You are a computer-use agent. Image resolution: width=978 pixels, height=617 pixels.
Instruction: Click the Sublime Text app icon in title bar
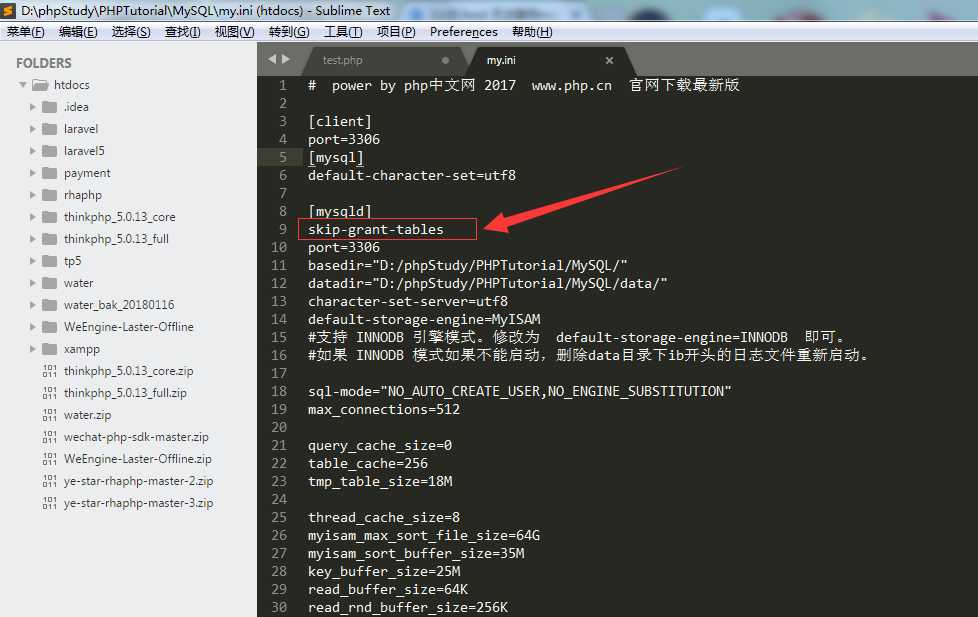(x=7, y=10)
